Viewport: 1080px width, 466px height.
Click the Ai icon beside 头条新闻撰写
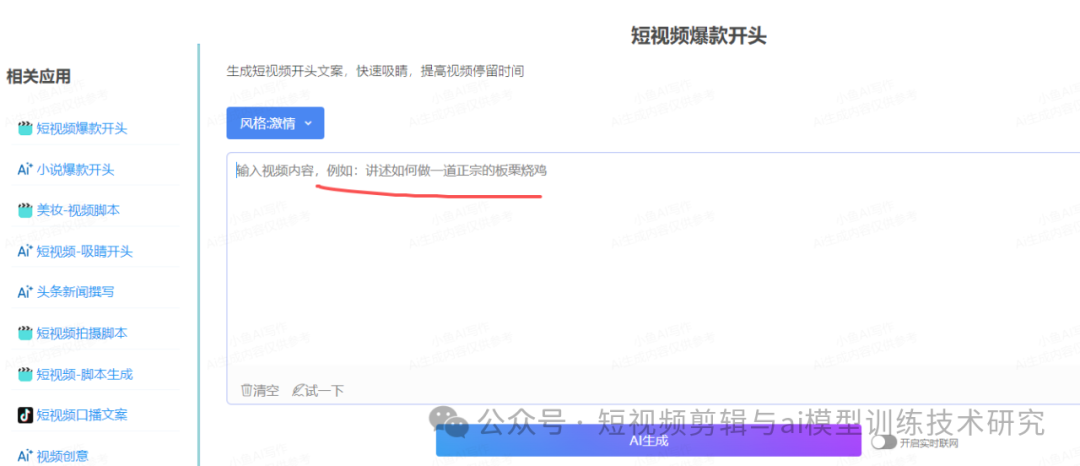click(x=25, y=292)
